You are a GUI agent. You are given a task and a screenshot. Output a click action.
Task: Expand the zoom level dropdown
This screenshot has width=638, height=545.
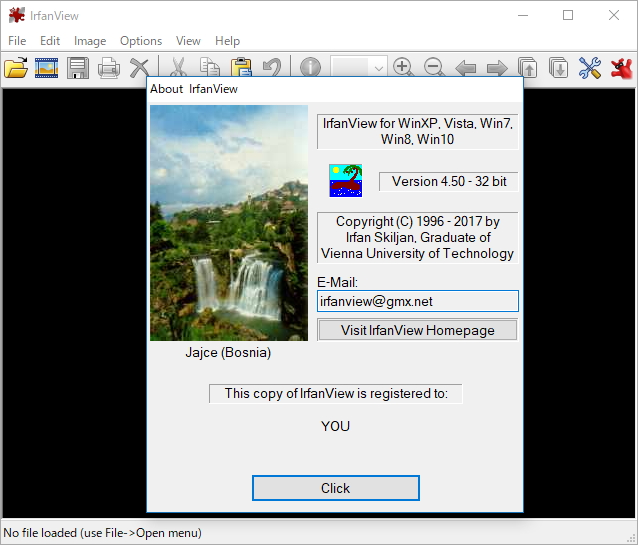(378, 68)
